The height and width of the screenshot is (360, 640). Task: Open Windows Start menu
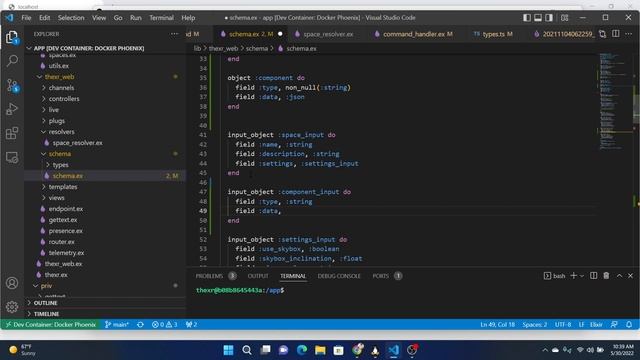point(229,350)
